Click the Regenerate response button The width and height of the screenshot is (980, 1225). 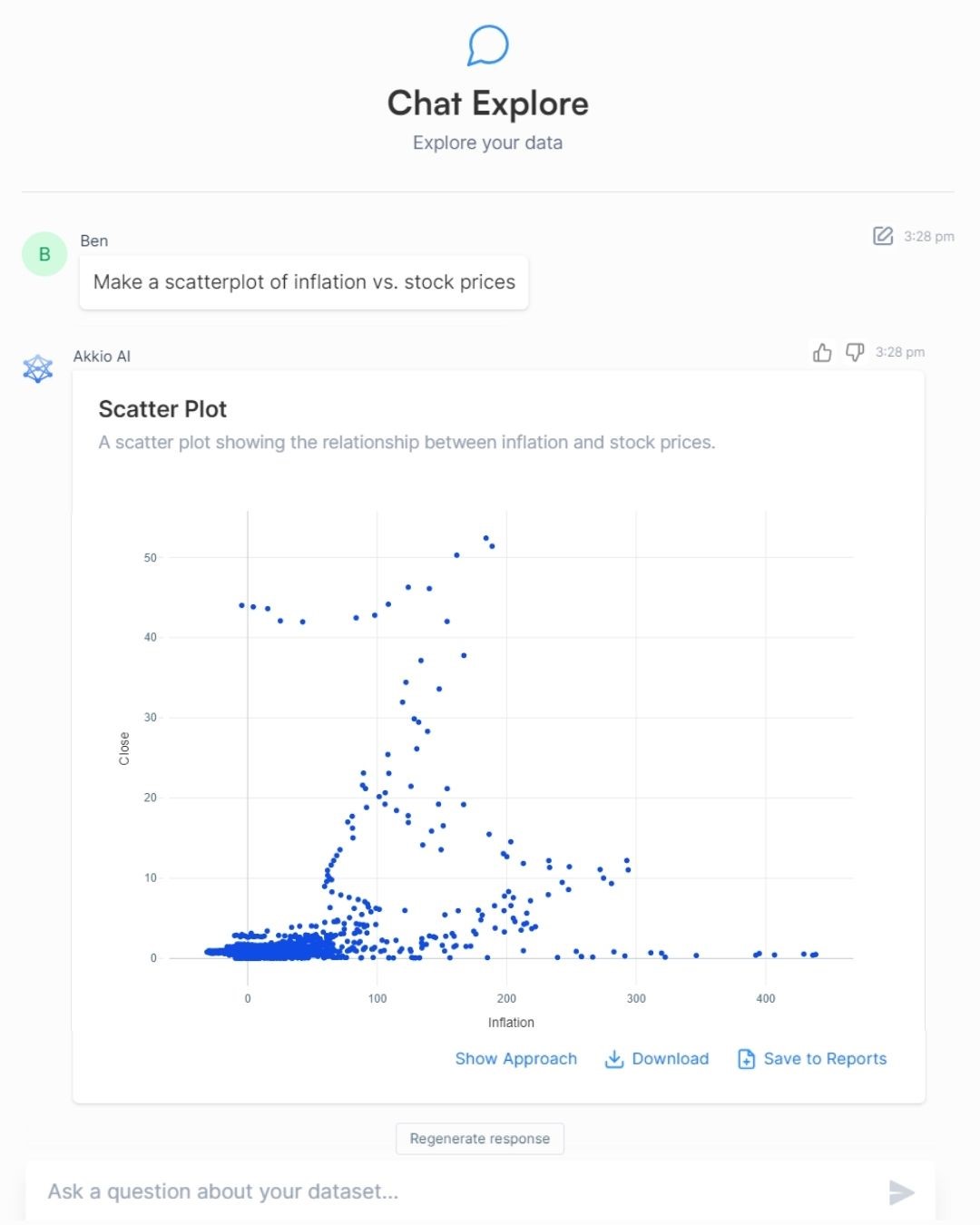[x=480, y=1138]
